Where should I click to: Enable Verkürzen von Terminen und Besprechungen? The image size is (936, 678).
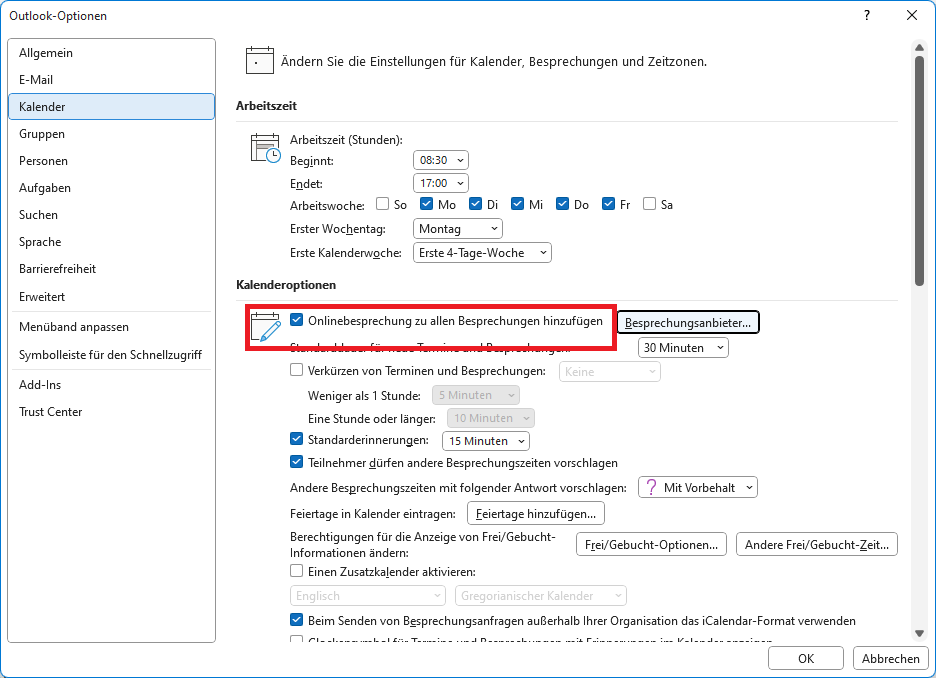[x=297, y=371]
